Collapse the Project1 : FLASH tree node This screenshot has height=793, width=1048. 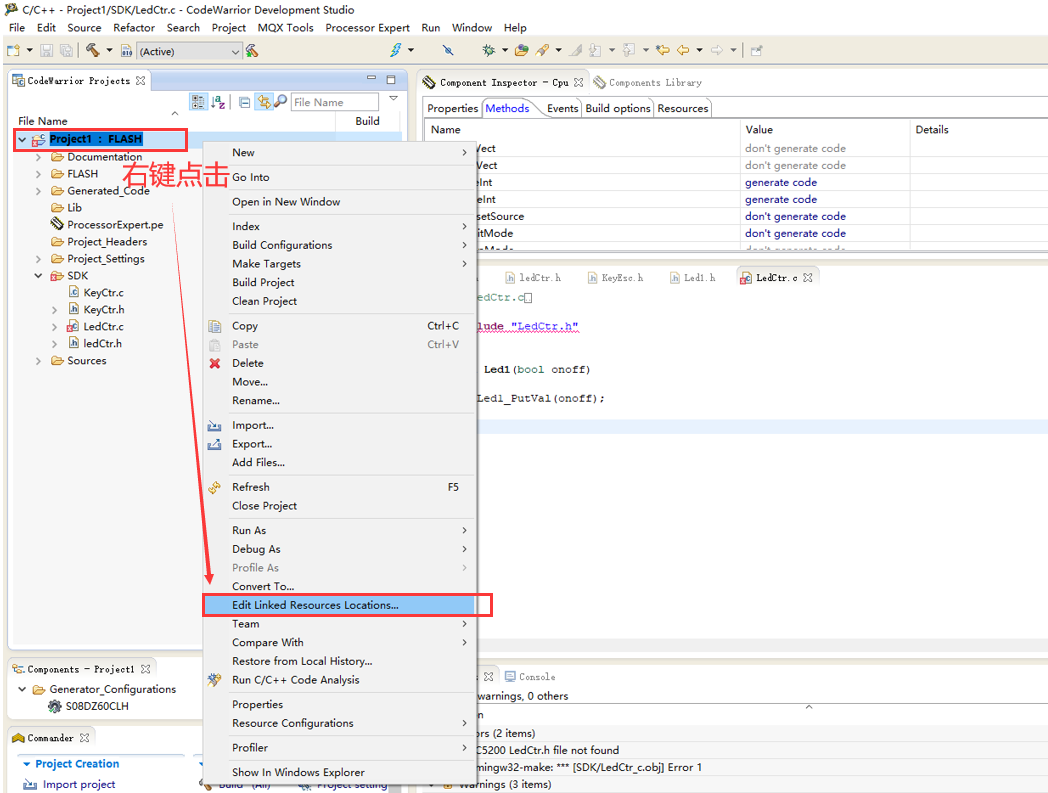click(x=23, y=139)
